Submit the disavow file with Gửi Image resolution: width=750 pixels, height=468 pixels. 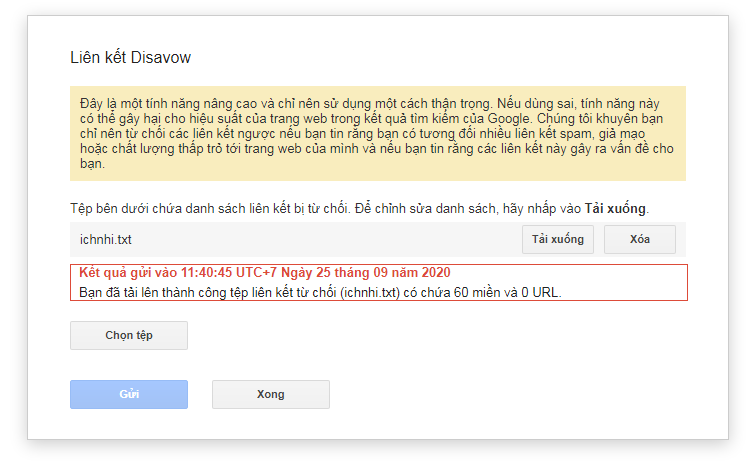pyautogui.click(x=128, y=394)
